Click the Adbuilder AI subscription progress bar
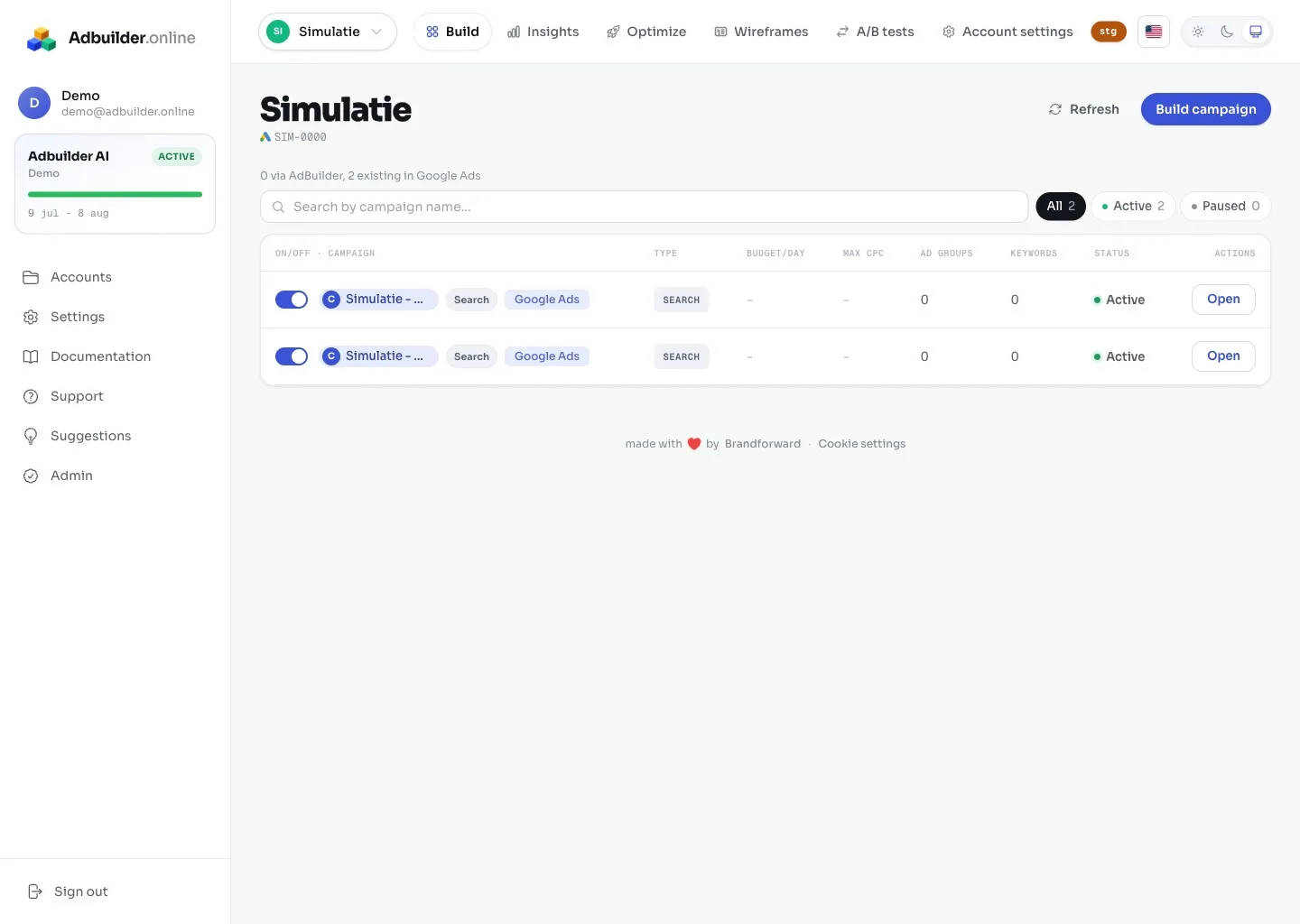Viewport: 1300px width, 924px height. [115, 194]
